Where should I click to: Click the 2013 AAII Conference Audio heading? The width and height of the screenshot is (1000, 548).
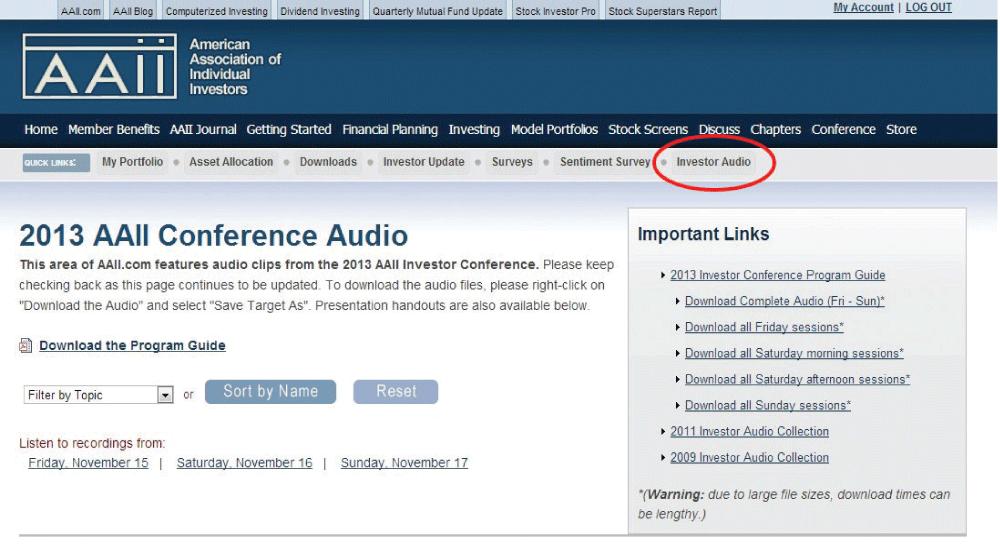point(214,235)
